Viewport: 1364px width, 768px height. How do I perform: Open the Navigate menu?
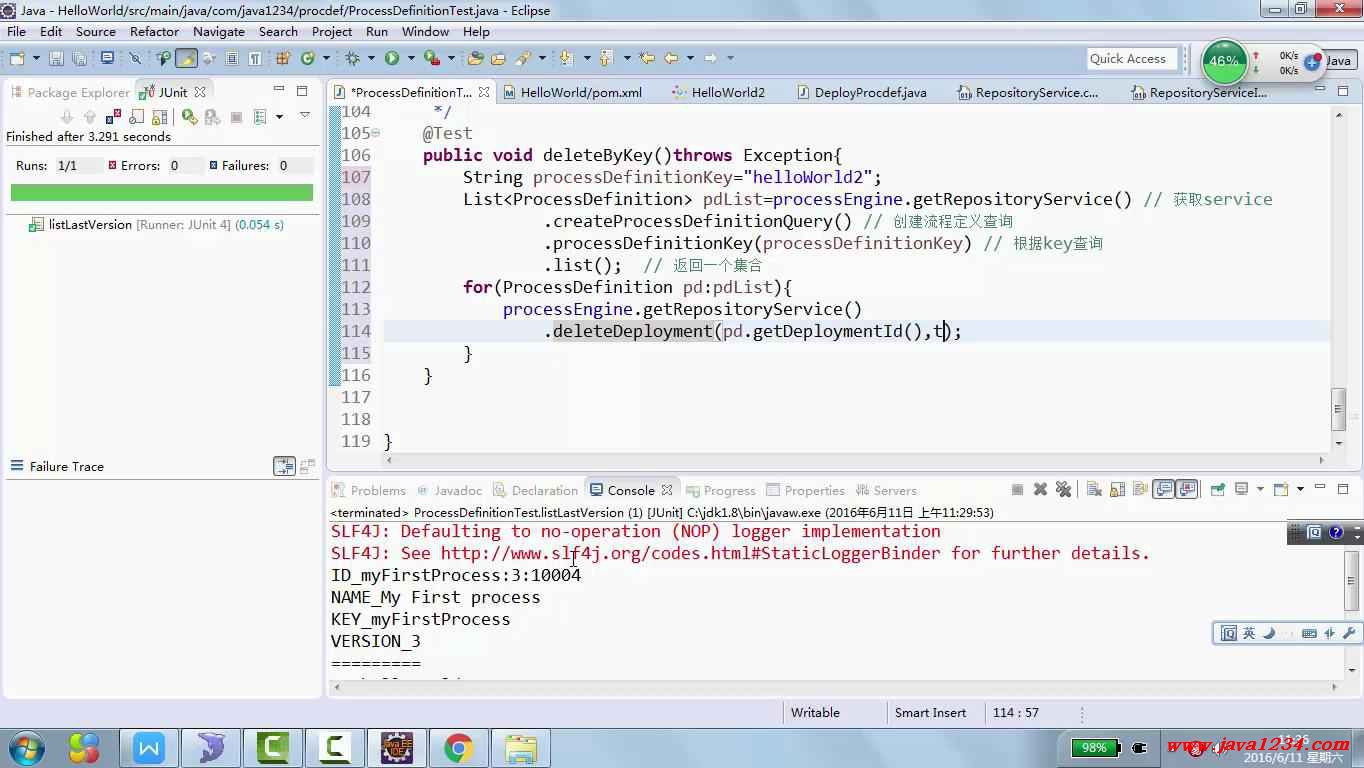(219, 31)
